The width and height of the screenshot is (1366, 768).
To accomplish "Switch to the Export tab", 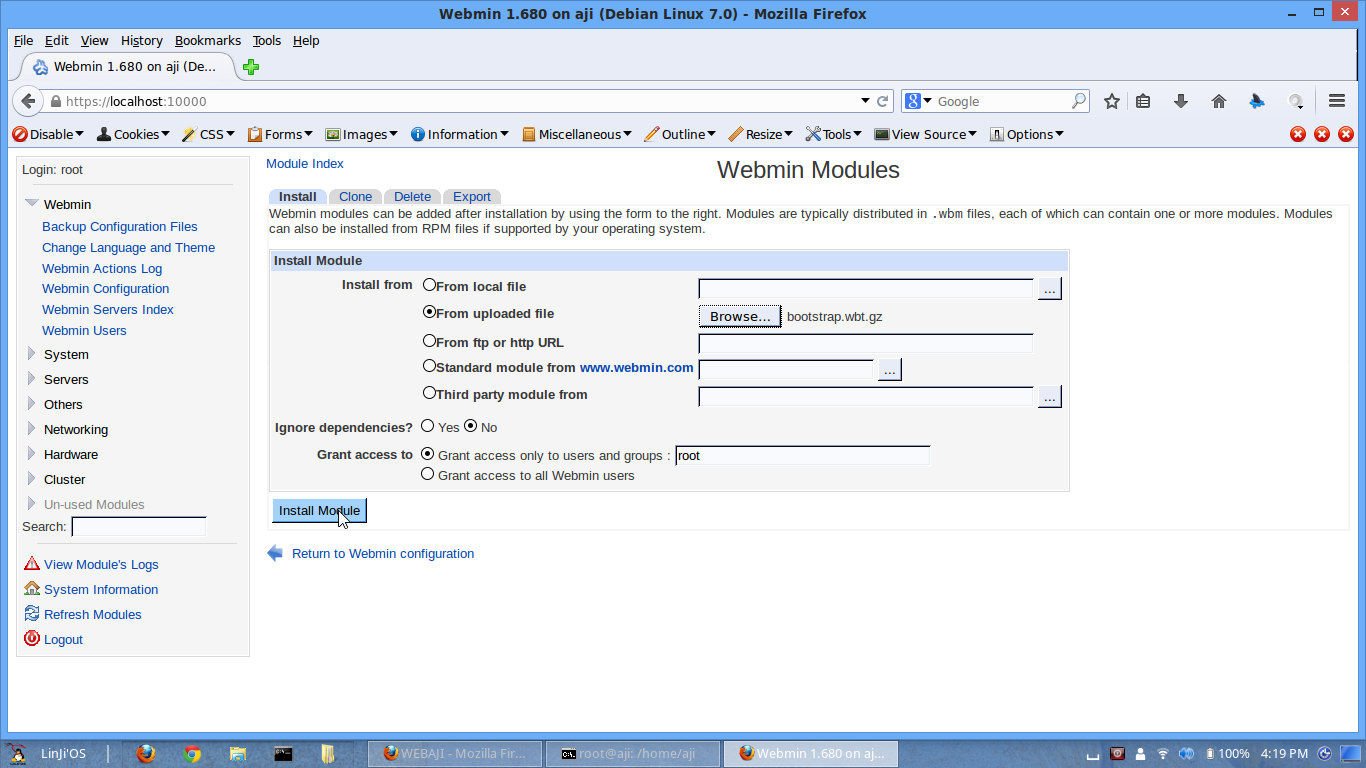I will click(x=472, y=197).
